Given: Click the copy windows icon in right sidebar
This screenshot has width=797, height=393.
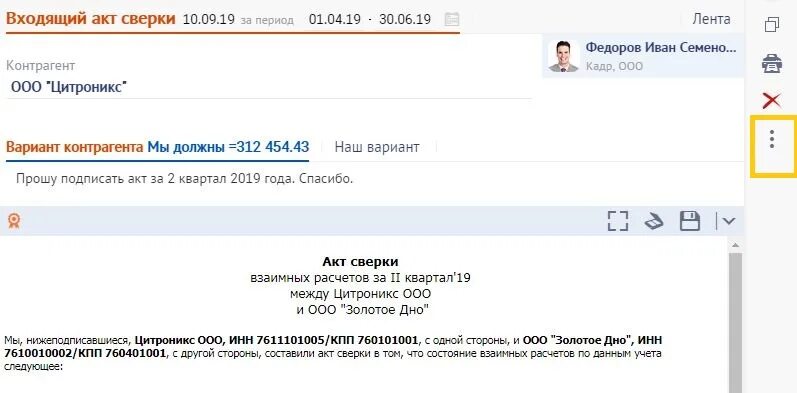Looking at the screenshot, I should (x=772, y=25).
